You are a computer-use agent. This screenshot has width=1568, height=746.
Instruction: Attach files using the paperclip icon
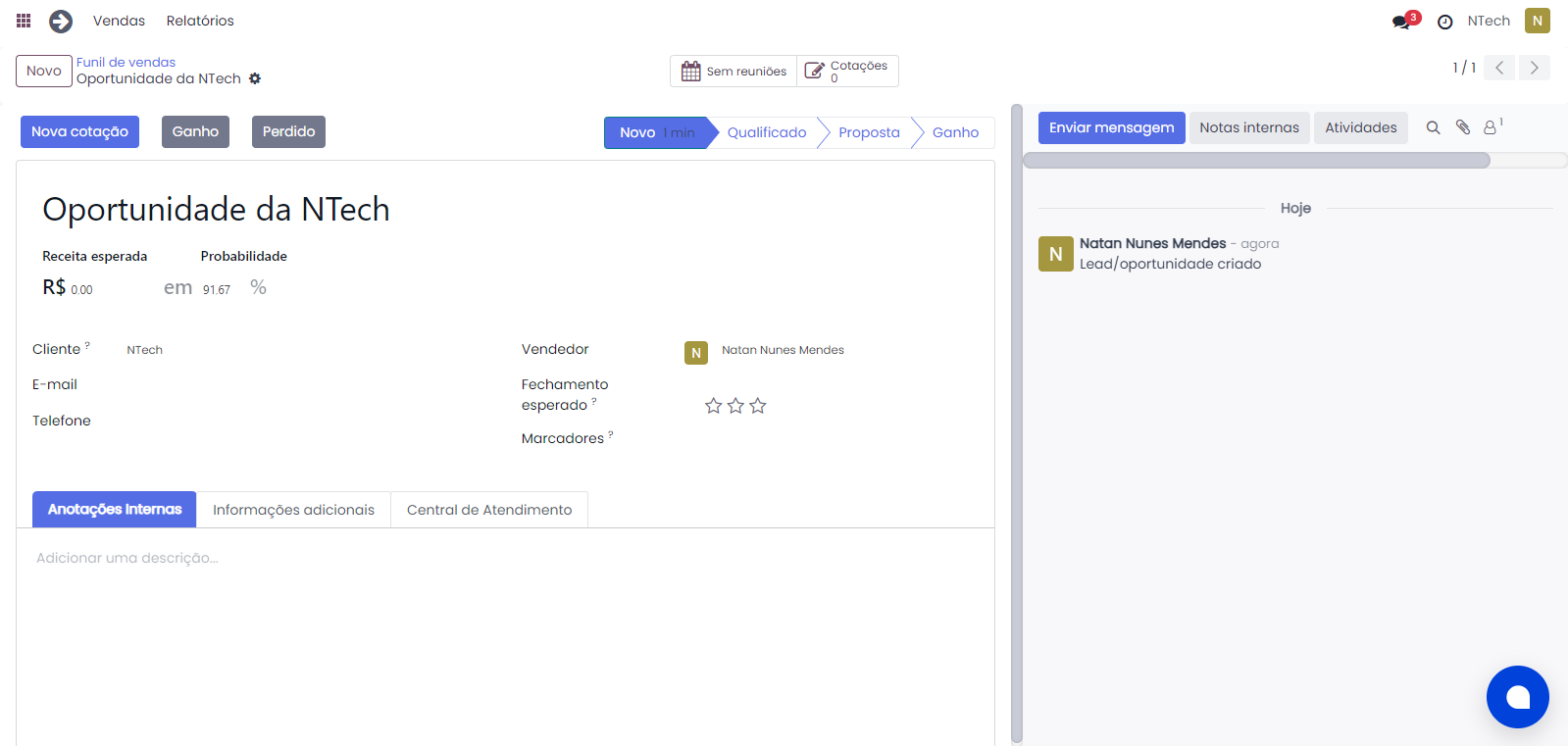point(1463,127)
